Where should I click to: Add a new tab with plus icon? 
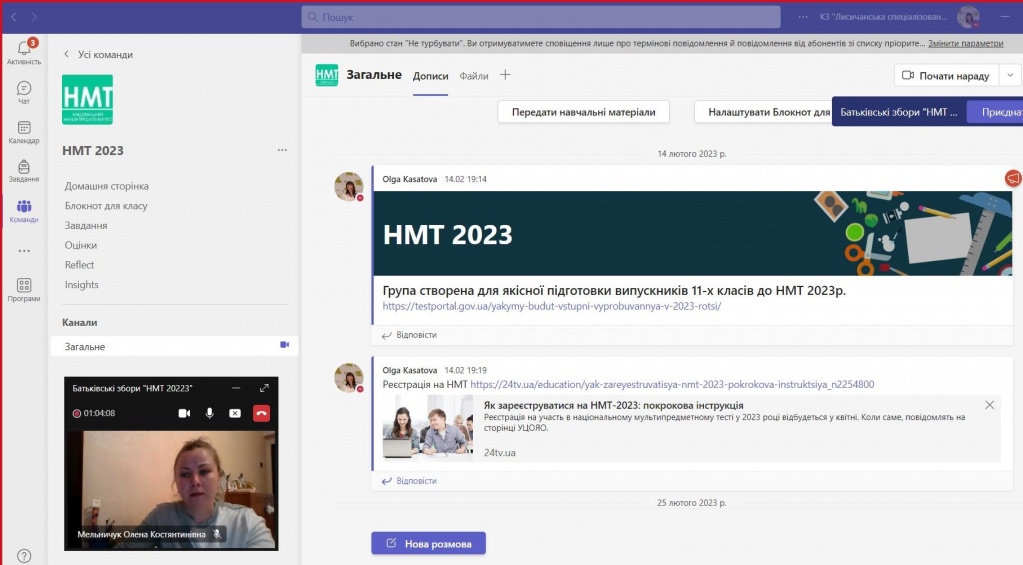coord(505,75)
